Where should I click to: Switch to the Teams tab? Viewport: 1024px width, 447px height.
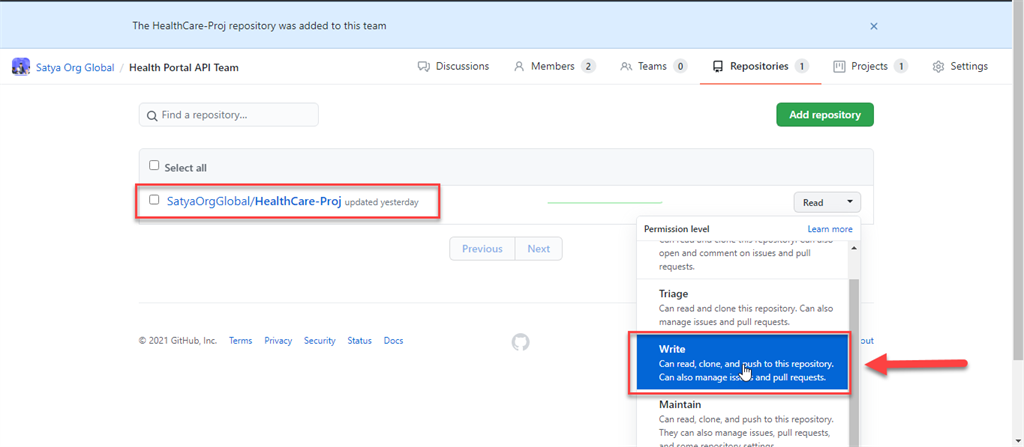coord(653,66)
